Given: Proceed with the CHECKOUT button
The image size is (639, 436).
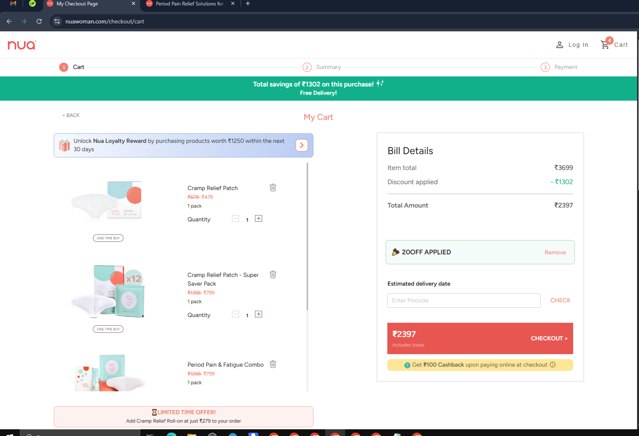Looking at the screenshot, I should [480, 338].
